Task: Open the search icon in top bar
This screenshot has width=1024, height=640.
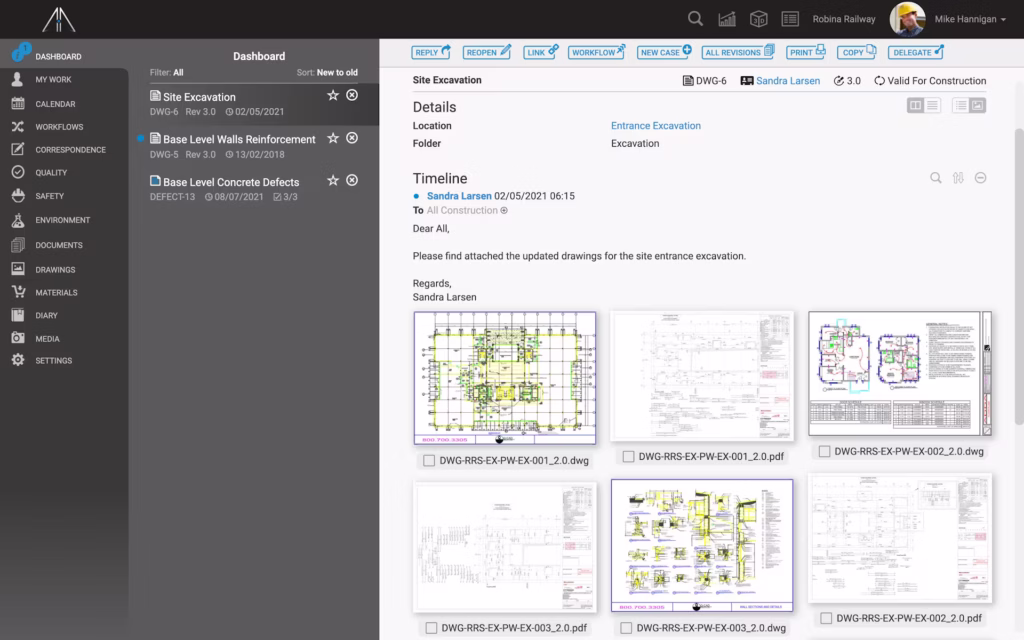Action: click(695, 19)
